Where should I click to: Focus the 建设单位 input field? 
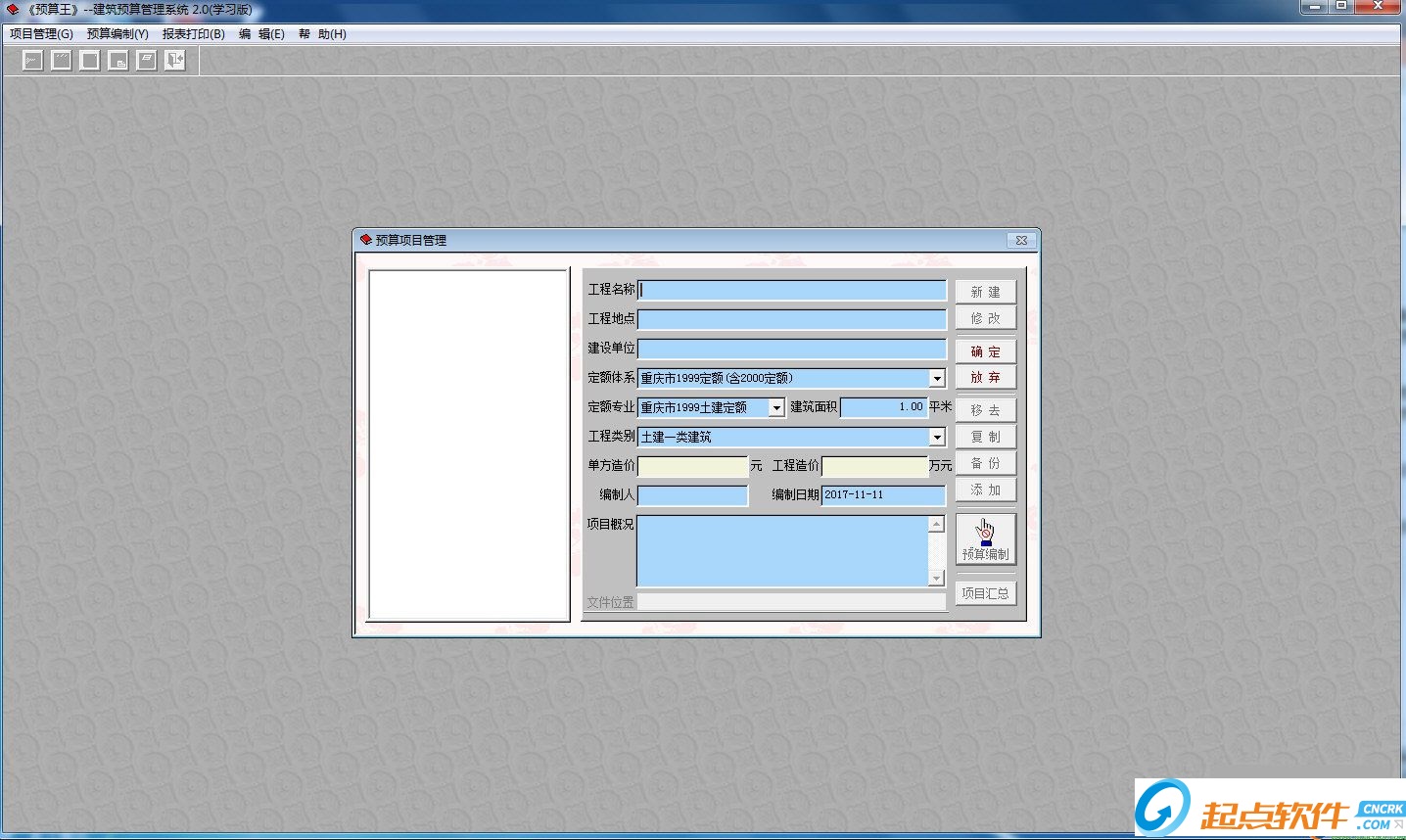[792, 349]
